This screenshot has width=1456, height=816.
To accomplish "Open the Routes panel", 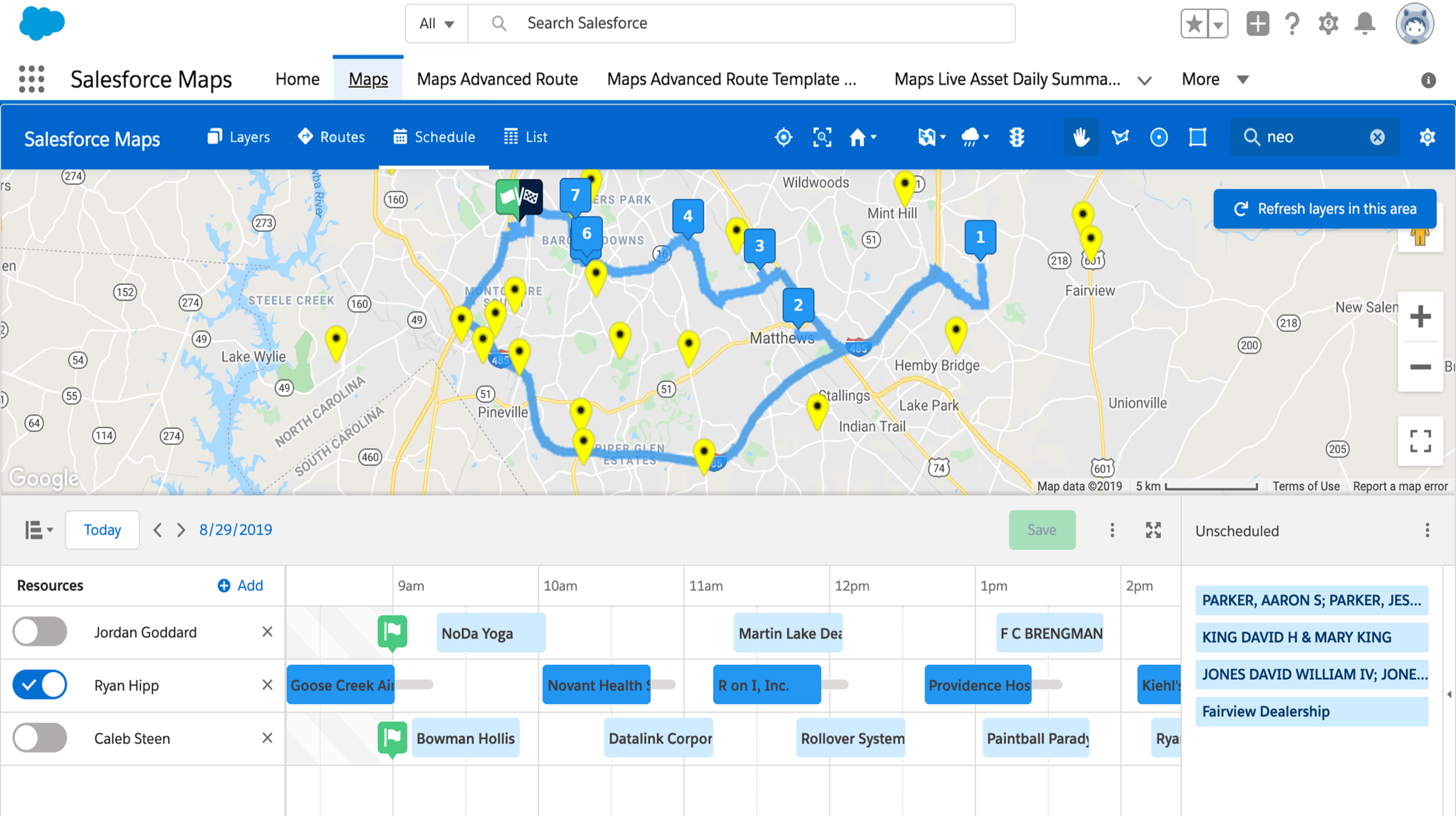I will [331, 137].
